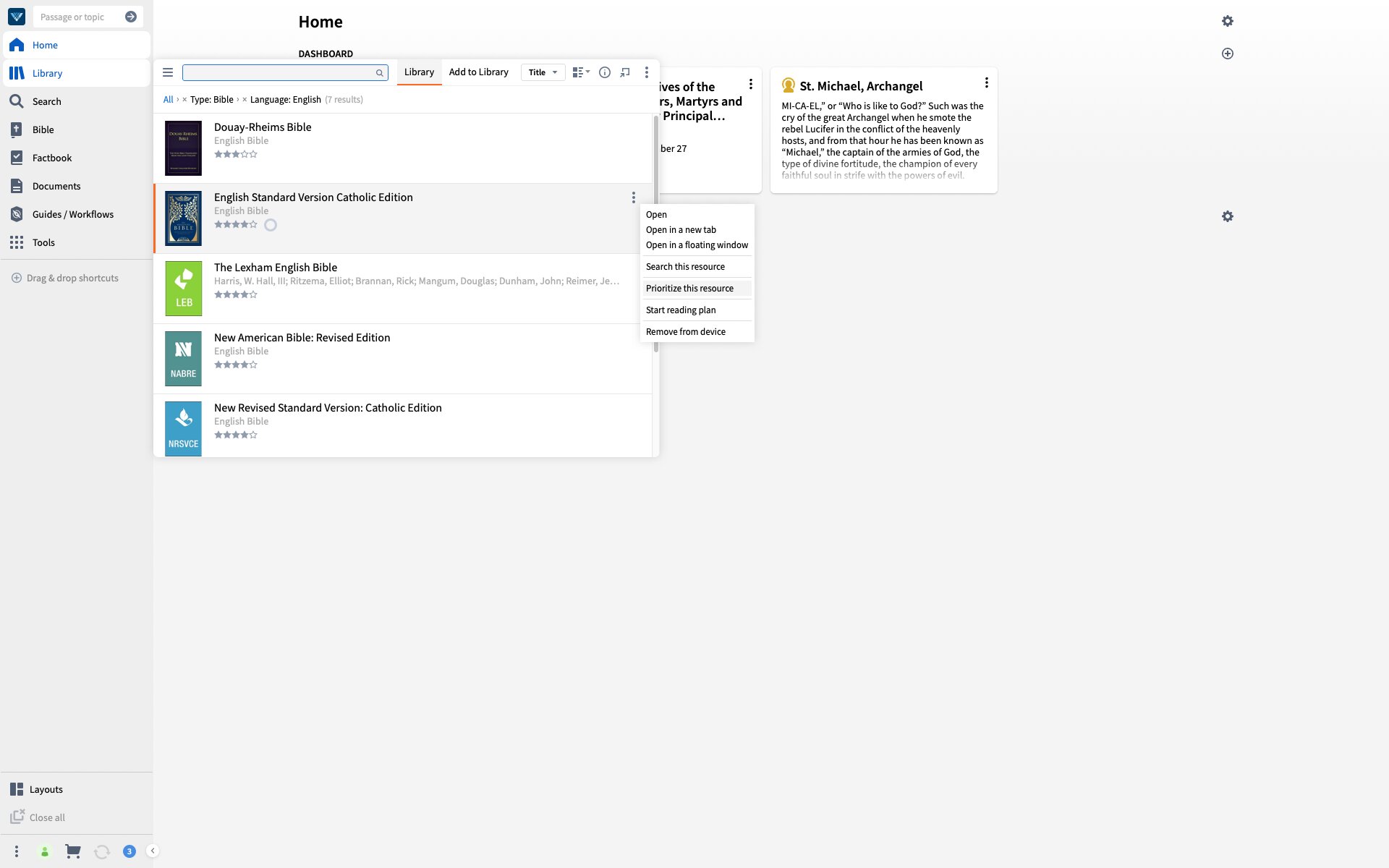Open the application menu dots at the bottom left

(17, 851)
